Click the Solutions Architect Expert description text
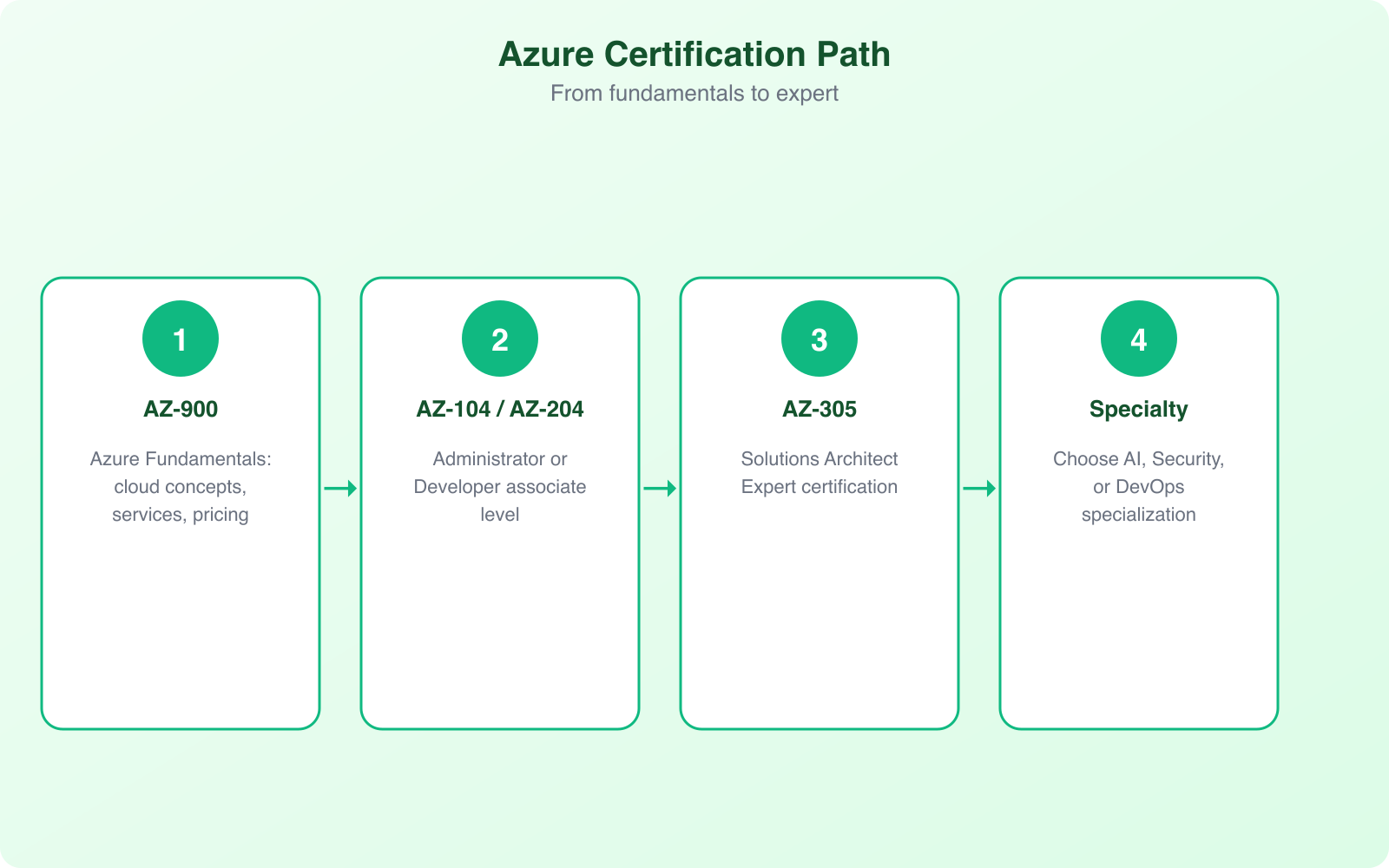Image resolution: width=1389 pixels, height=868 pixels. pos(819,472)
